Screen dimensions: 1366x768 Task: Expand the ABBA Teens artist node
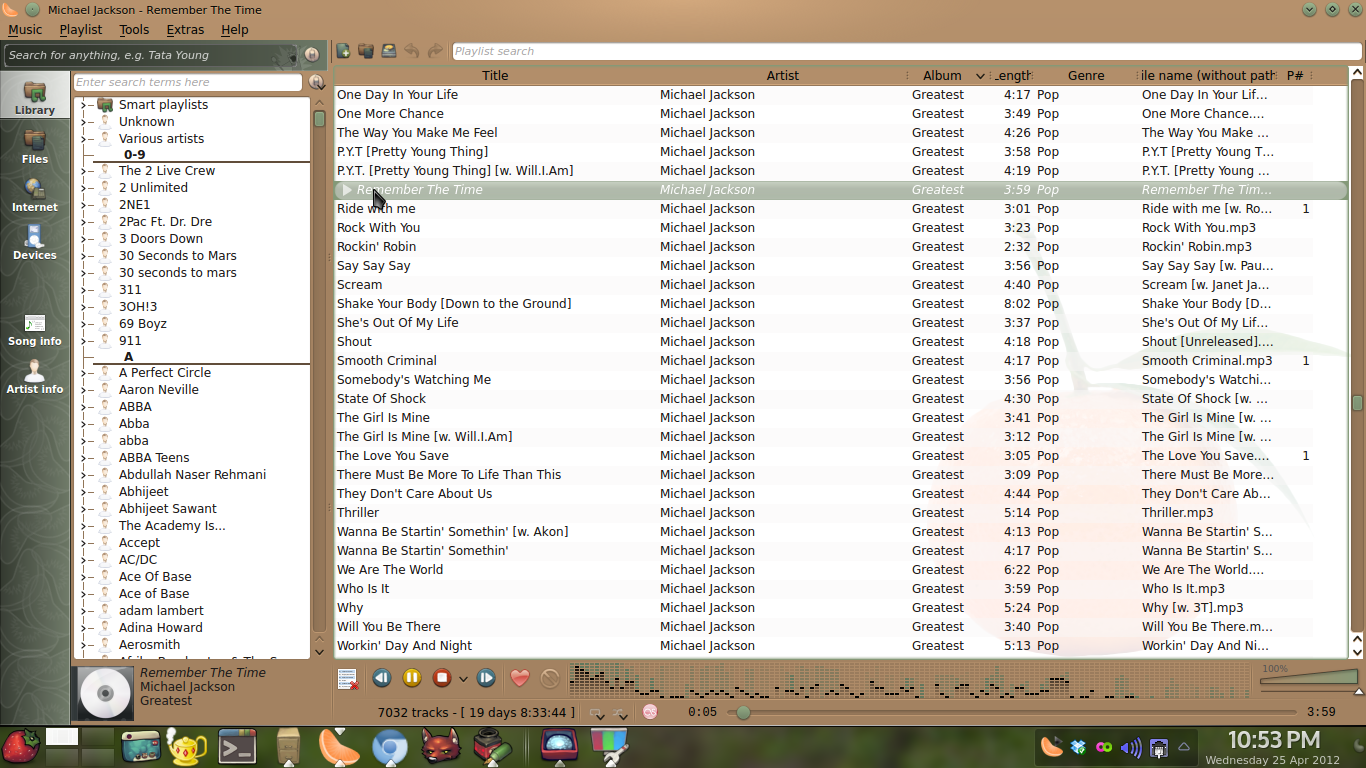click(x=83, y=458)
